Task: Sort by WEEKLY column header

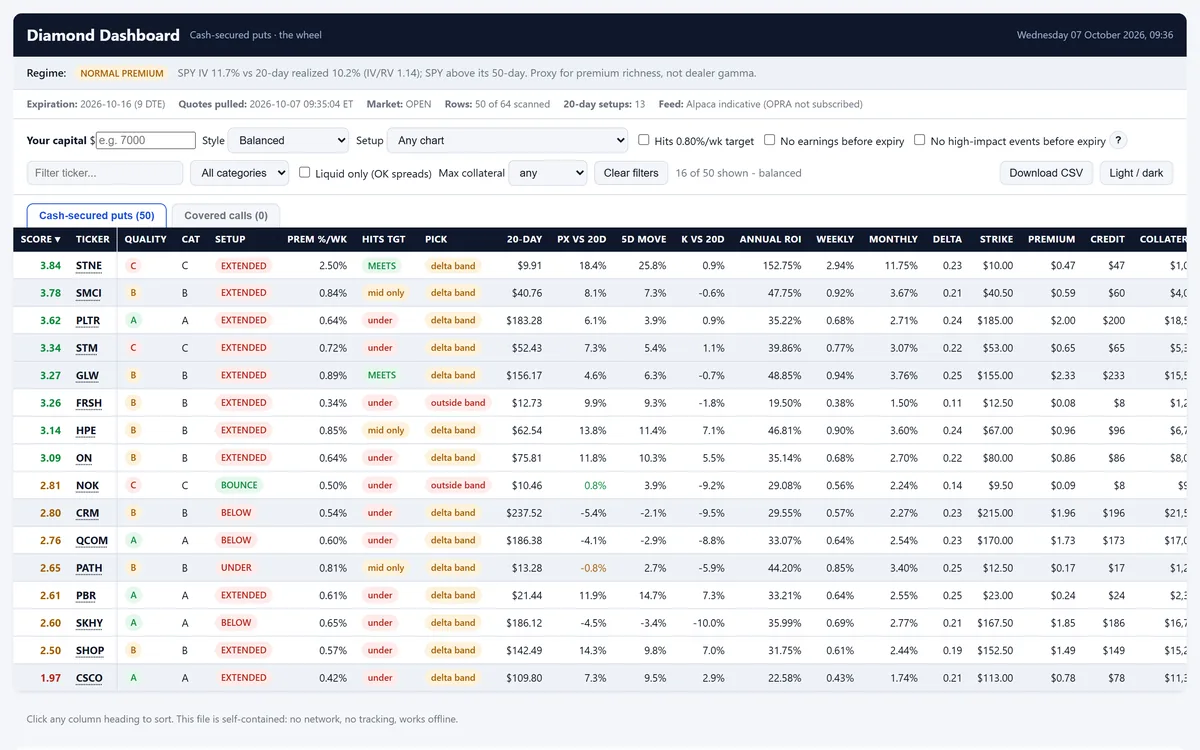Action: point(835,239)
